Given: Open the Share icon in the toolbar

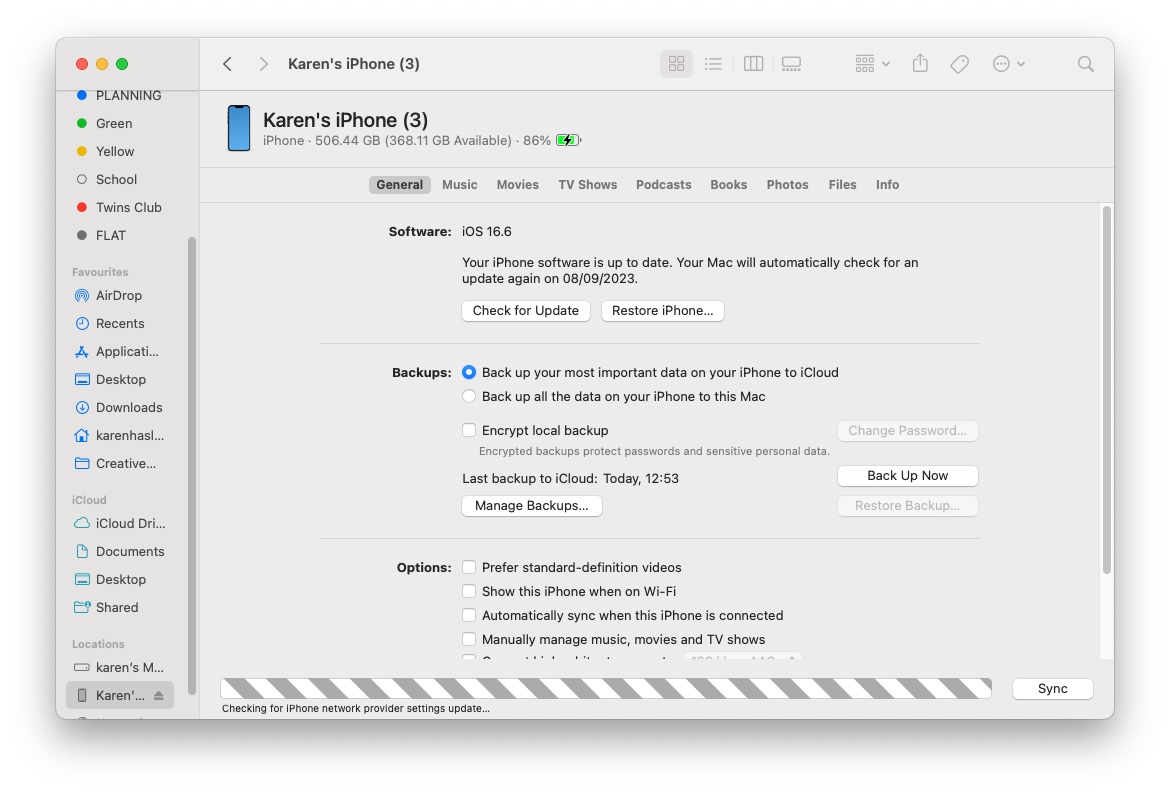Looking at the screenshot, I should tap(919, 63).
